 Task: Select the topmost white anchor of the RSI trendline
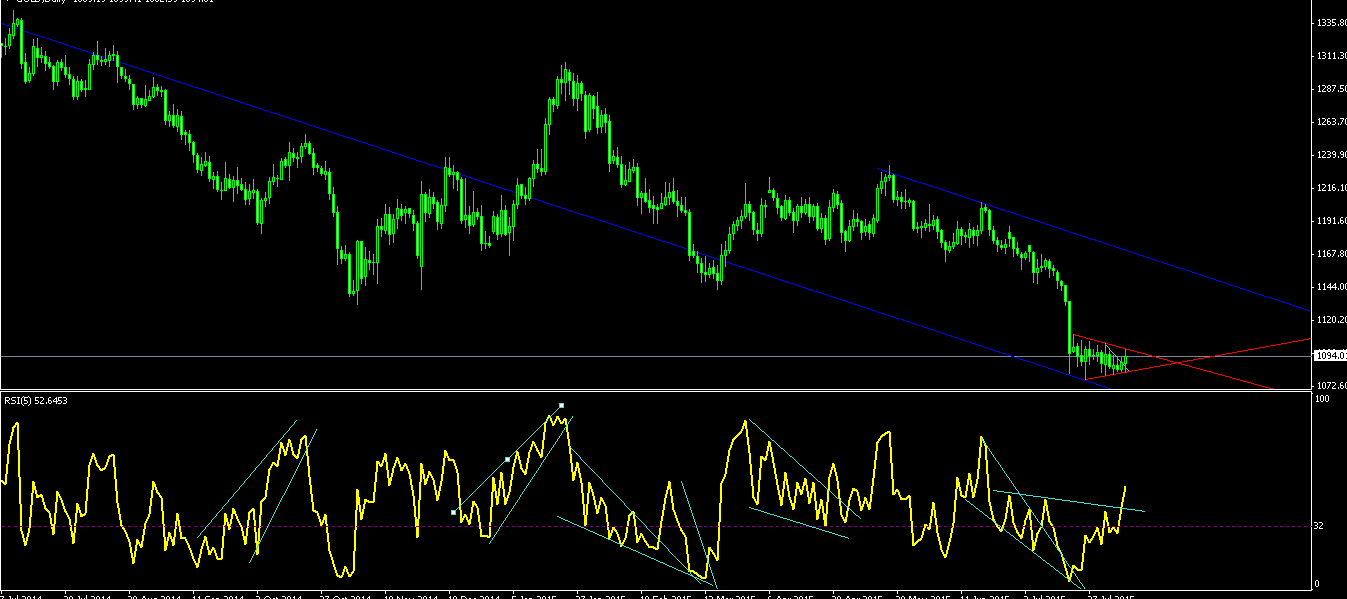(562, 405)
